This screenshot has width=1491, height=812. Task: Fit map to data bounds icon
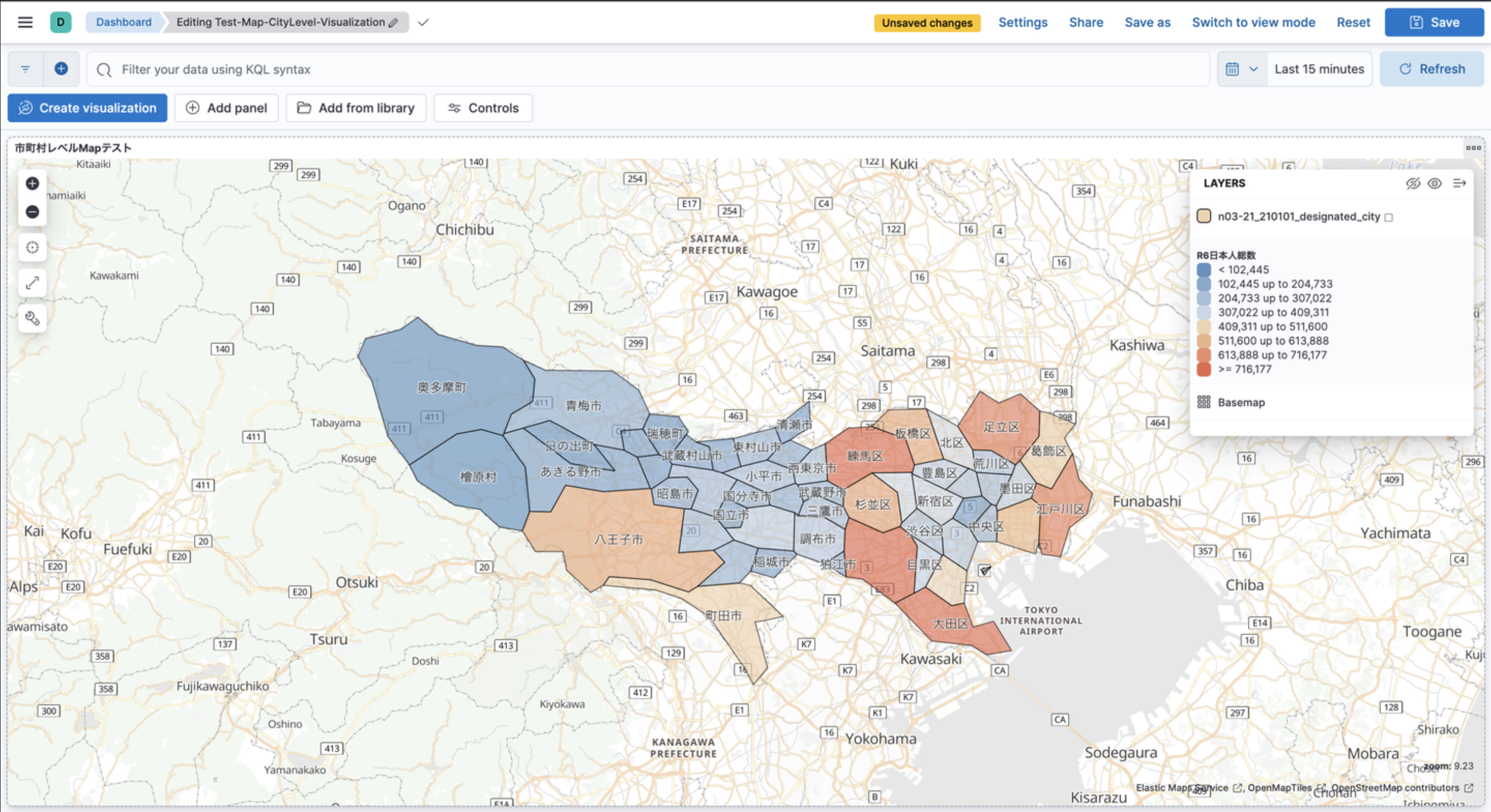(32, 248)
